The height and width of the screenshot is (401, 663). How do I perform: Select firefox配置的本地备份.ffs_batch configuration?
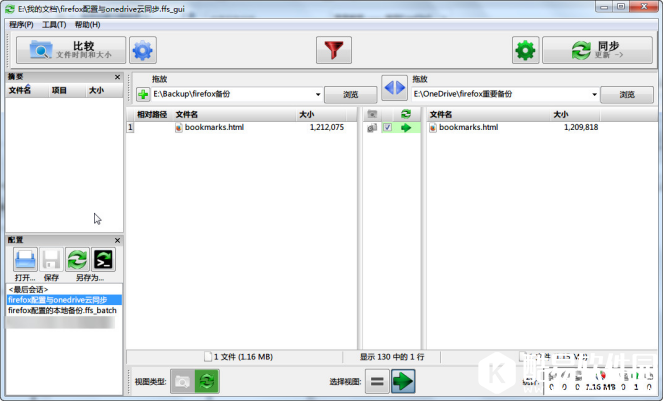tap(62, 310)
